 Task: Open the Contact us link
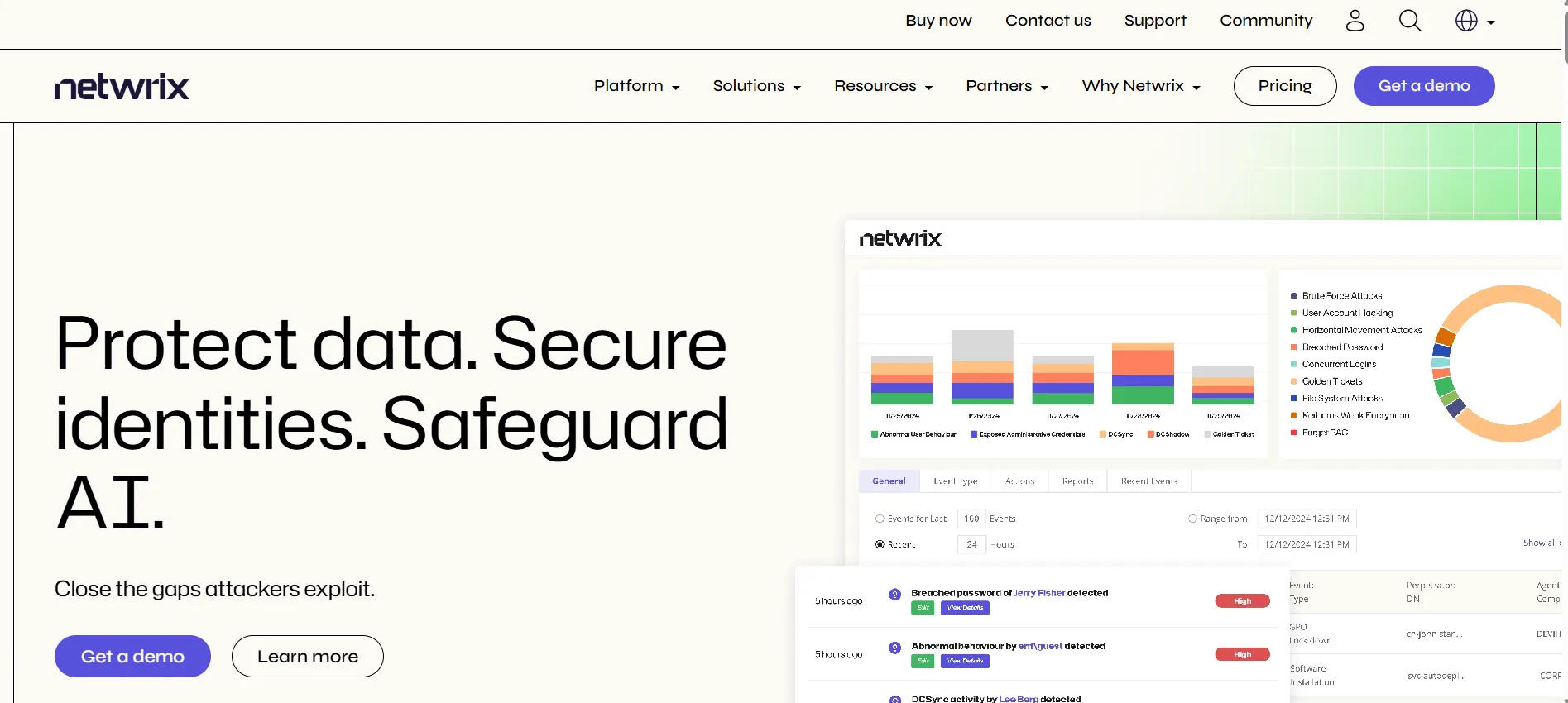tap(1048, 21)
